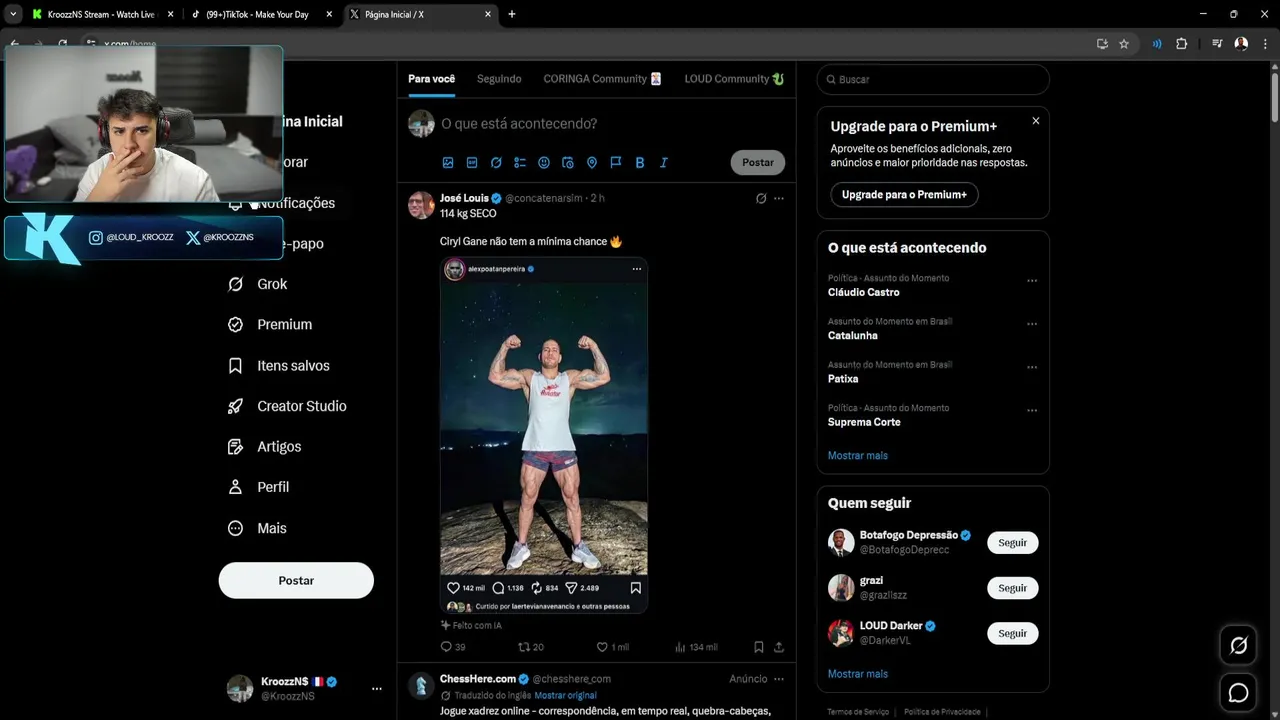Open more options on José Louis post
Screen dimensions: 1280x720
pos(779,198)
